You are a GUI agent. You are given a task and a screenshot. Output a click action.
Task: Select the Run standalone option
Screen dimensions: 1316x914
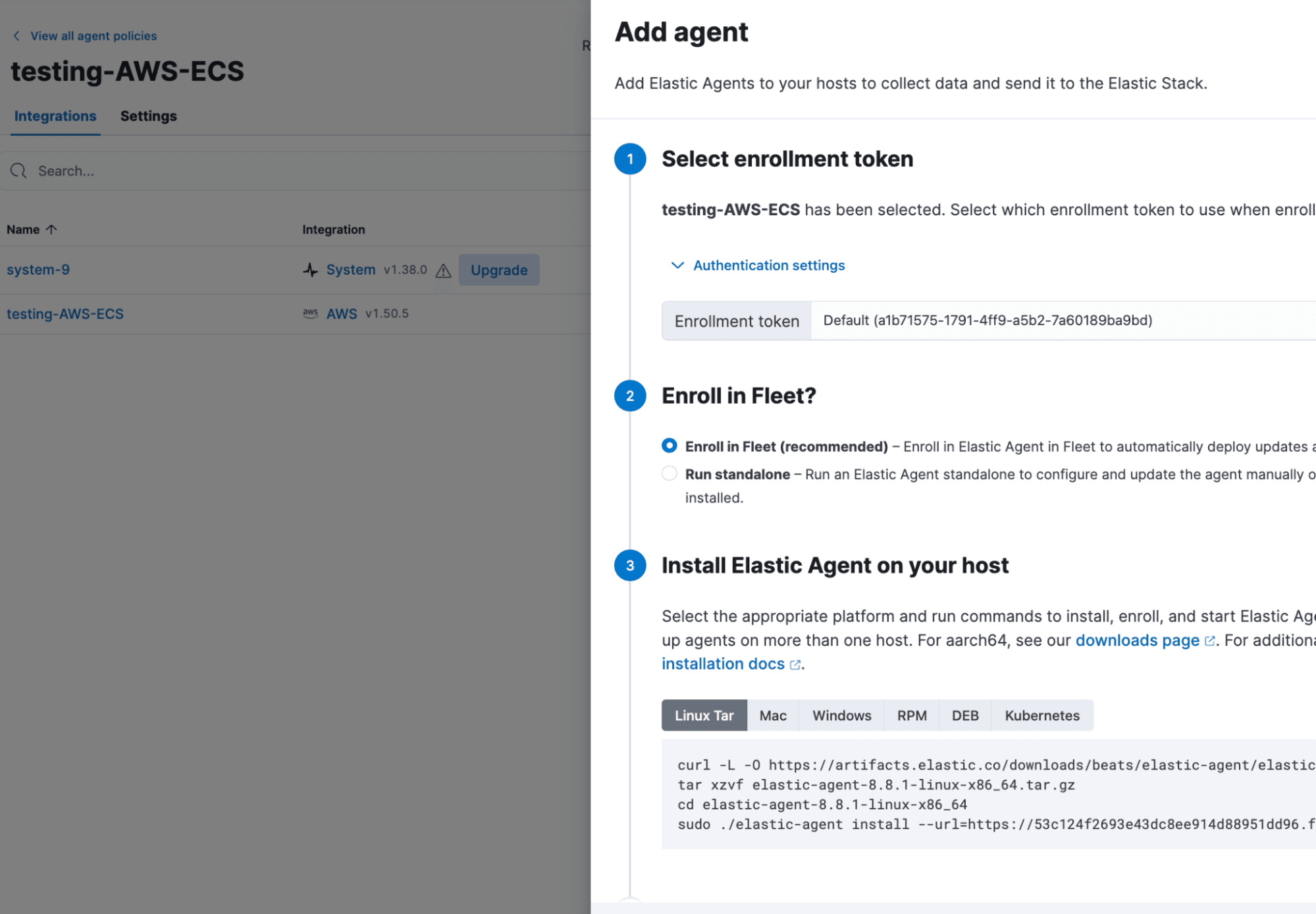pyautogui.click(x=669, y=473)
